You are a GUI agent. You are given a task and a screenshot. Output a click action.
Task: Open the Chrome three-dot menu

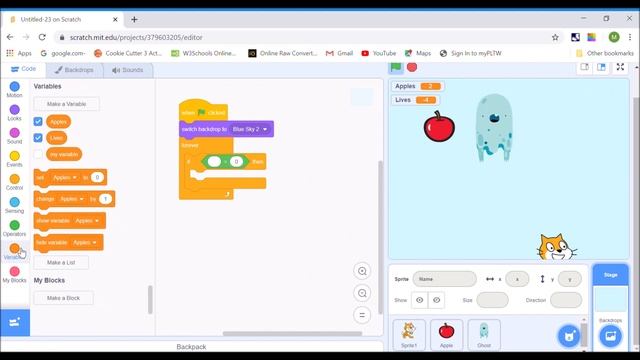pos(630,37)
